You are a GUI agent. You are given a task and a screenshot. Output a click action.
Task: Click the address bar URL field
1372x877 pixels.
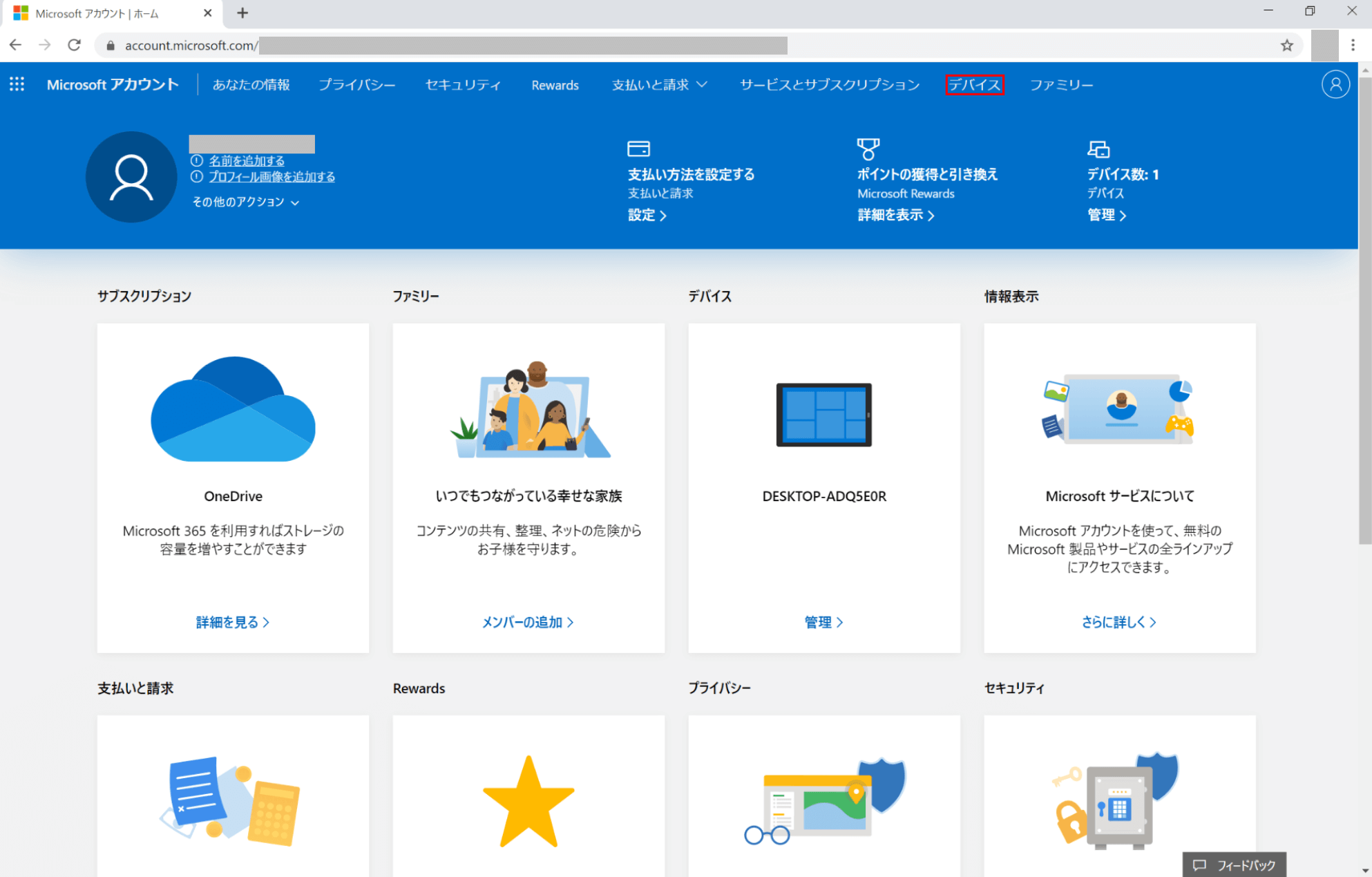tap(698, 46)
